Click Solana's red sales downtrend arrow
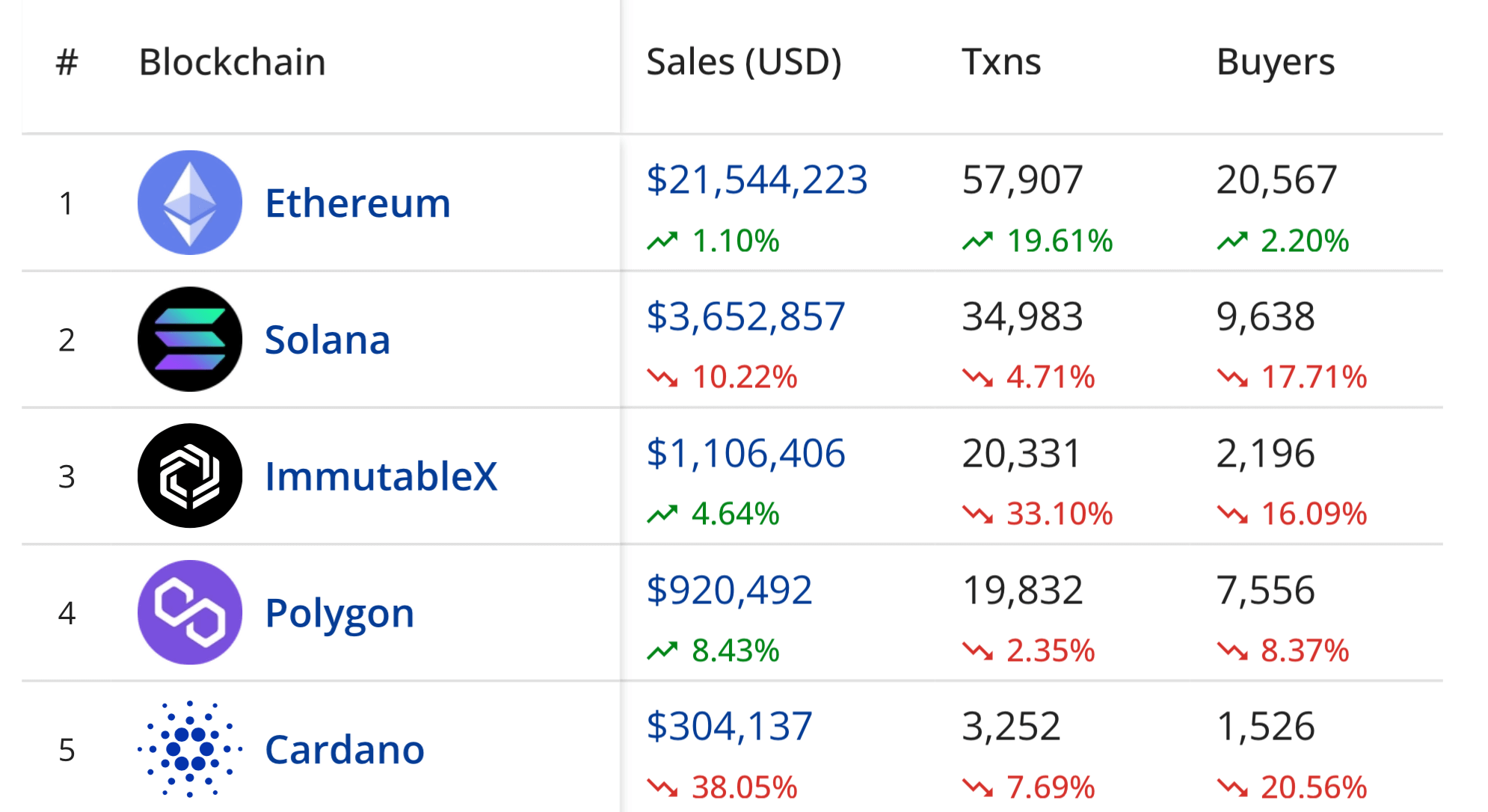This screenshot has width=1488, height=812. (662, 378)
